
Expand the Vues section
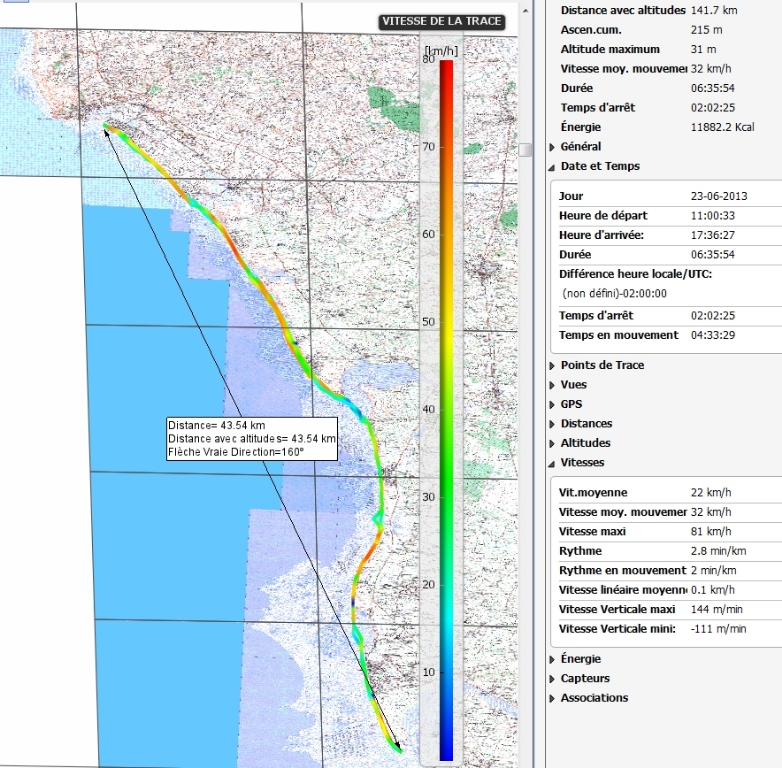pos(552,385)
